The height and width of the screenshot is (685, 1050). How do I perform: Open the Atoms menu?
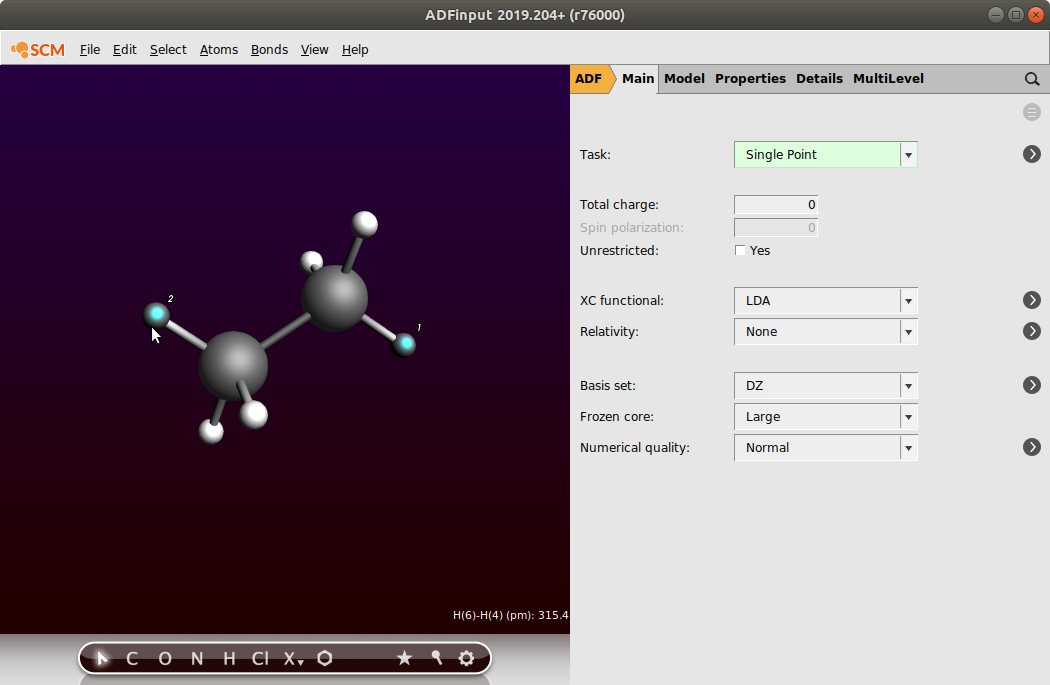pos(219,49)
